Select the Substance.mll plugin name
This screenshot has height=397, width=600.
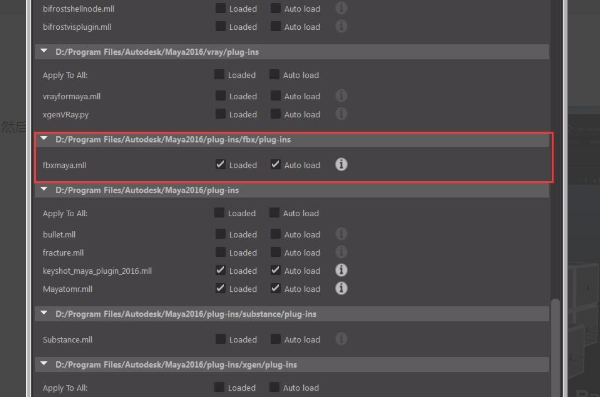(67, 340)
